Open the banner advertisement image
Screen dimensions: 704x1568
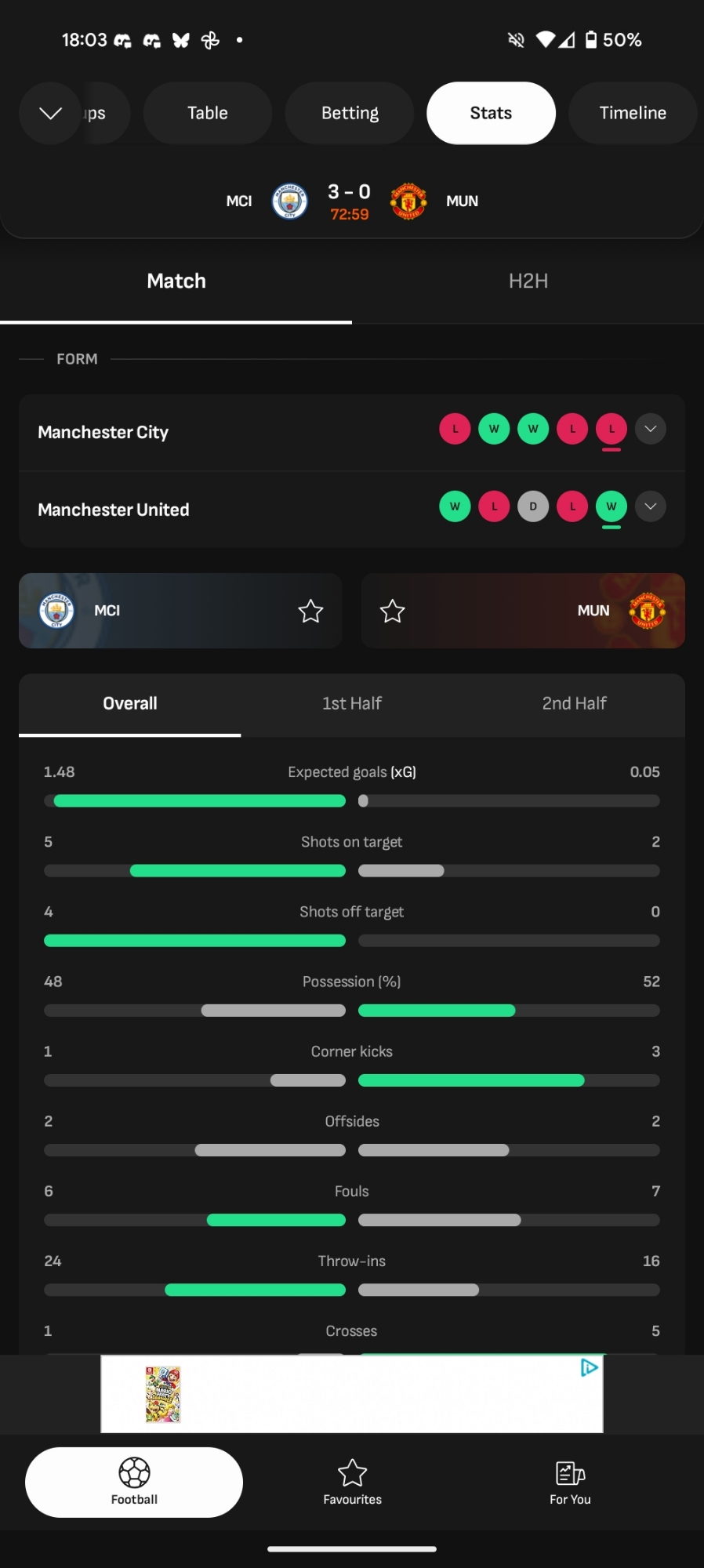pyautogui.click(x=163, y=1394)
